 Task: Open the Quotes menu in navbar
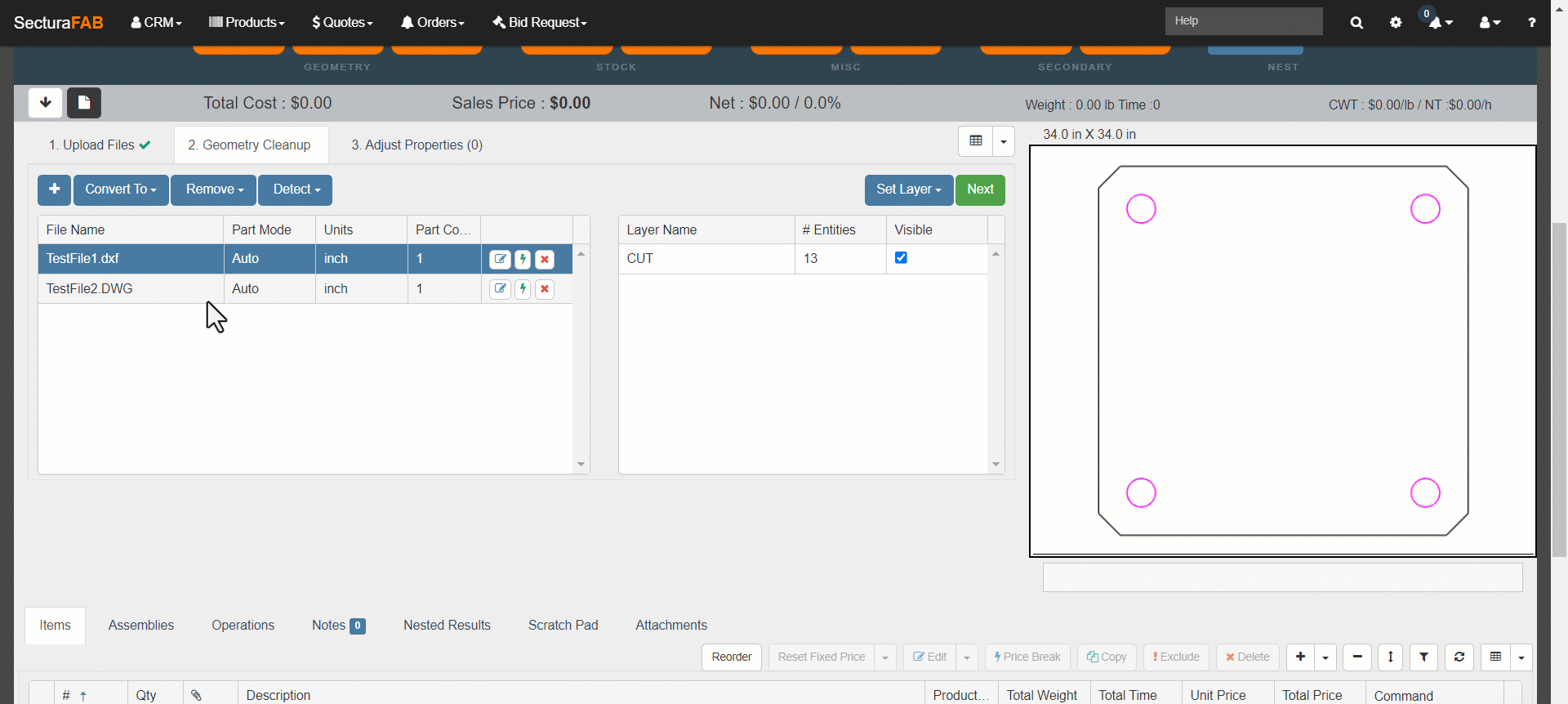(342, 23)
